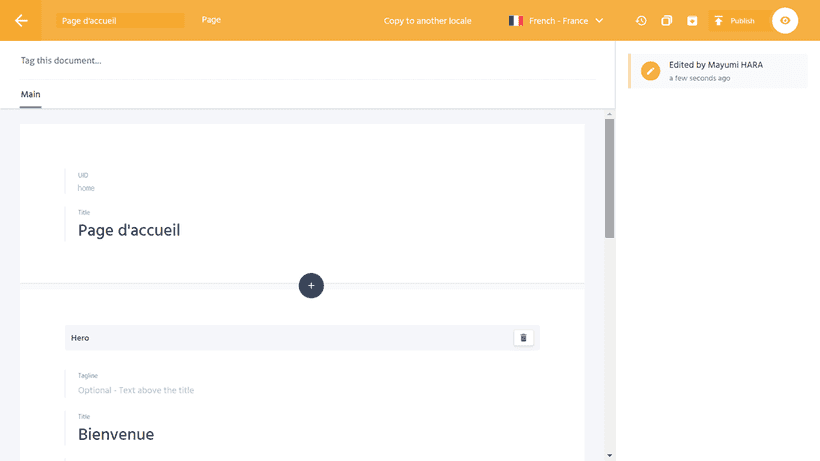Click the pencil edit icon in sidebar

(x=650, y=71)
